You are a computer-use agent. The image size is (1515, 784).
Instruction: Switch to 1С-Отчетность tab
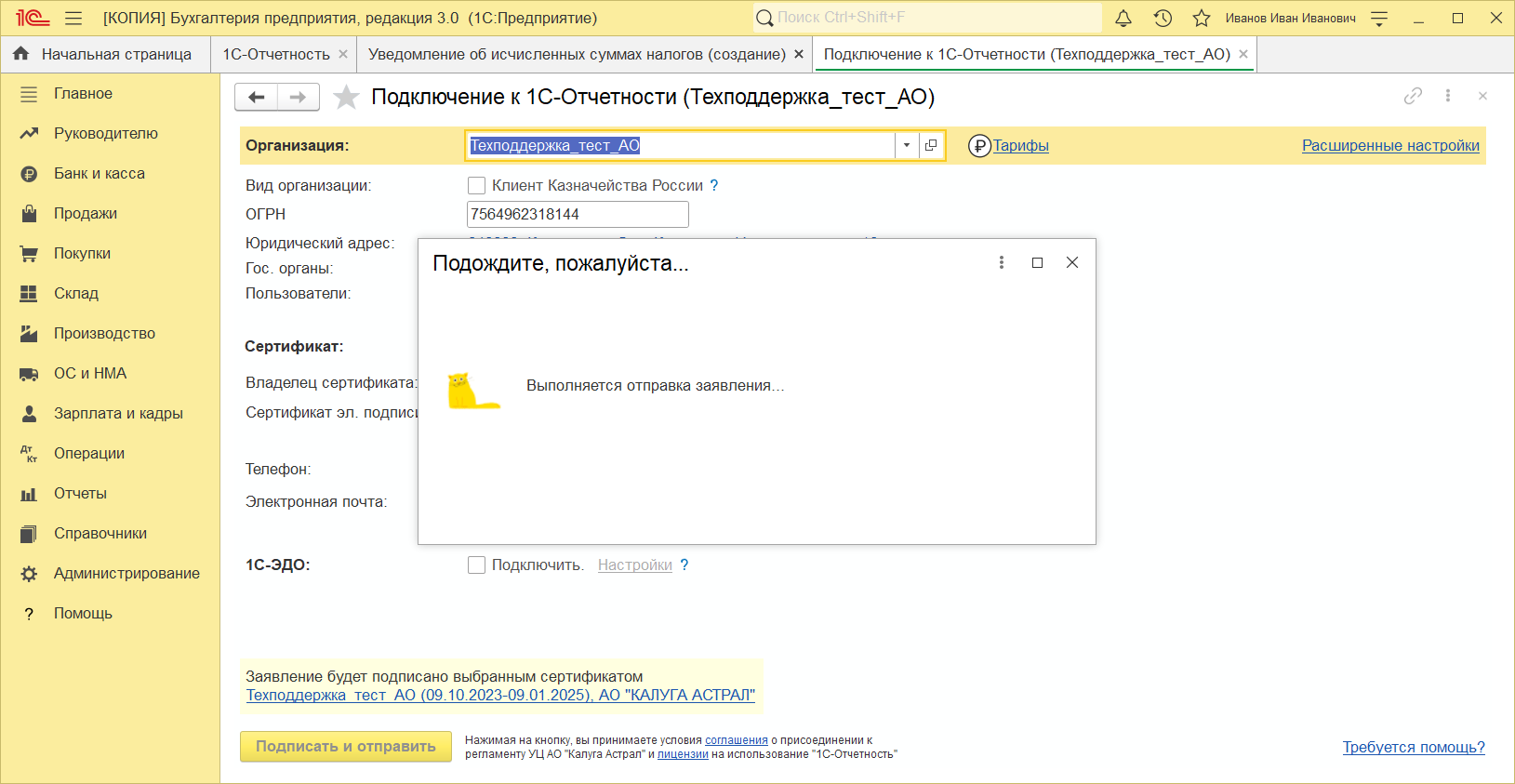pos(276,55)
